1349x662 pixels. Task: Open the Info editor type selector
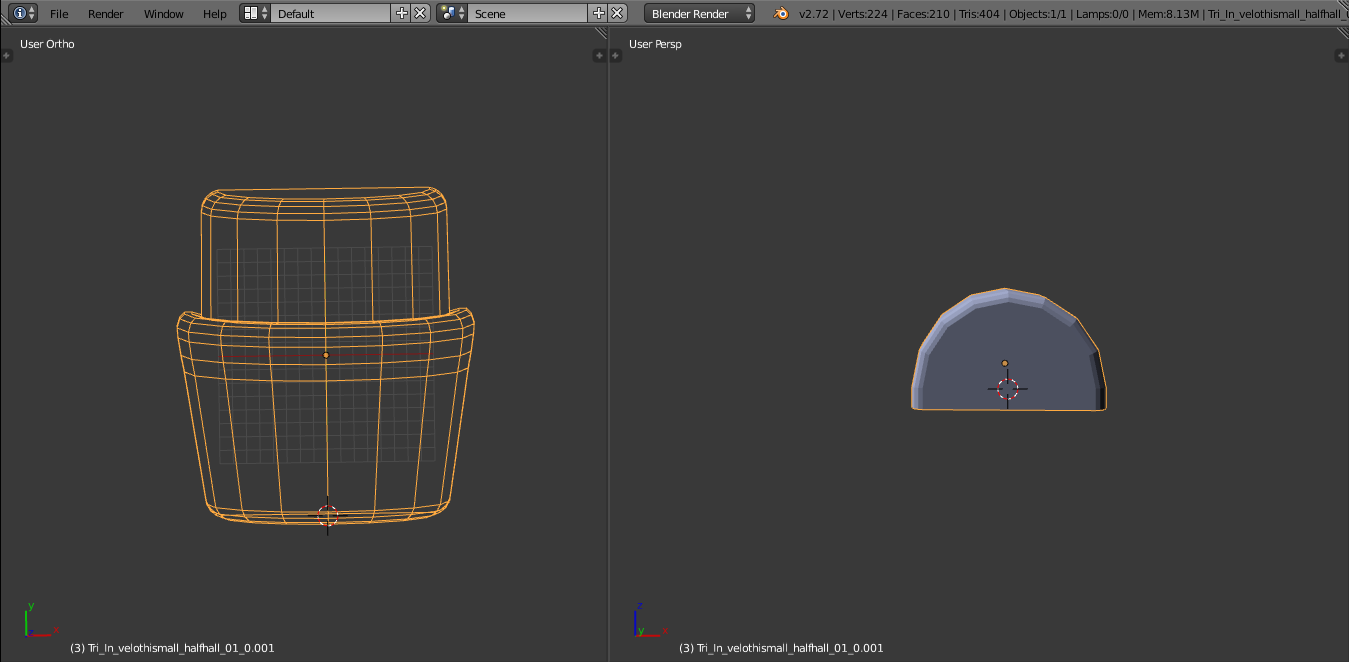[x=24, y=14]
